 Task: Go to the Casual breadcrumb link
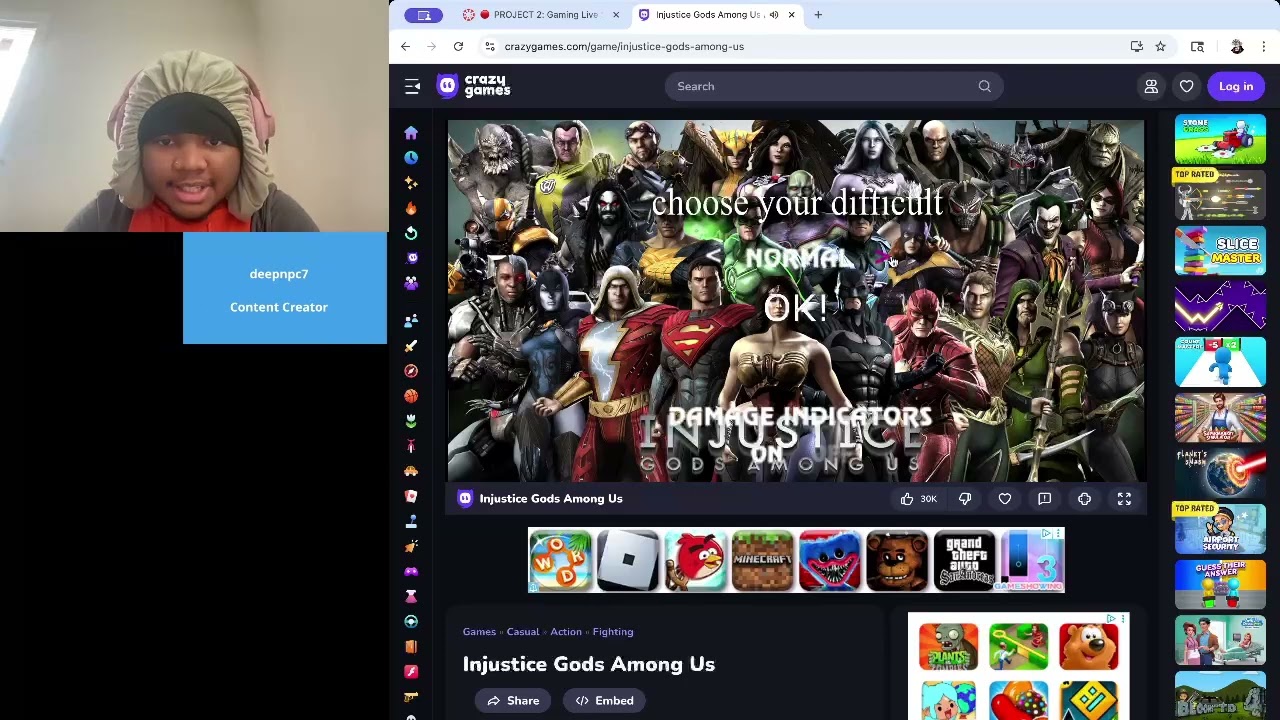522,631
